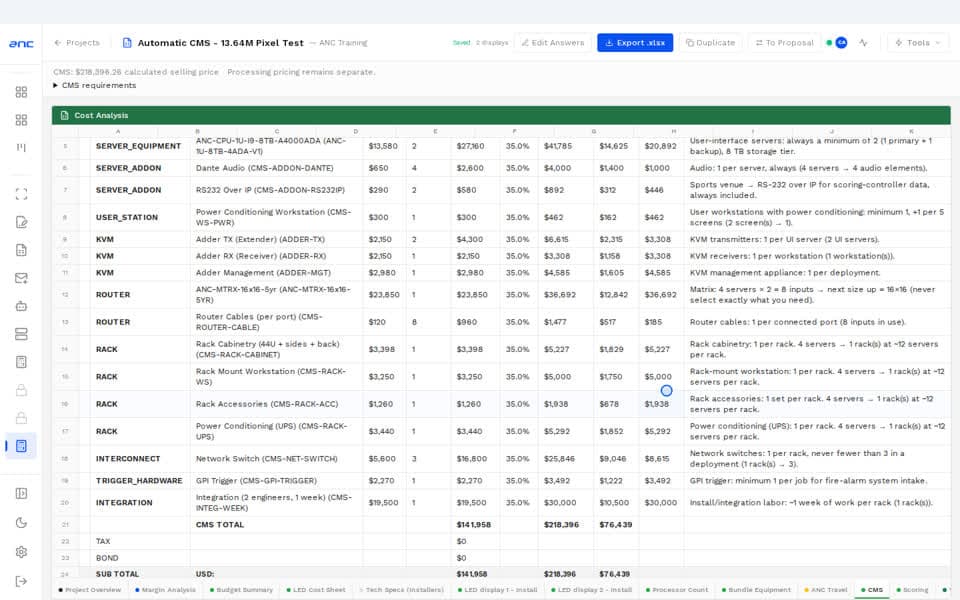Image resolution: width=960 pixels, height=600 pixels.
Task: Select the TRIGGER_HARDWARE category cell
Action: [140, 481]
